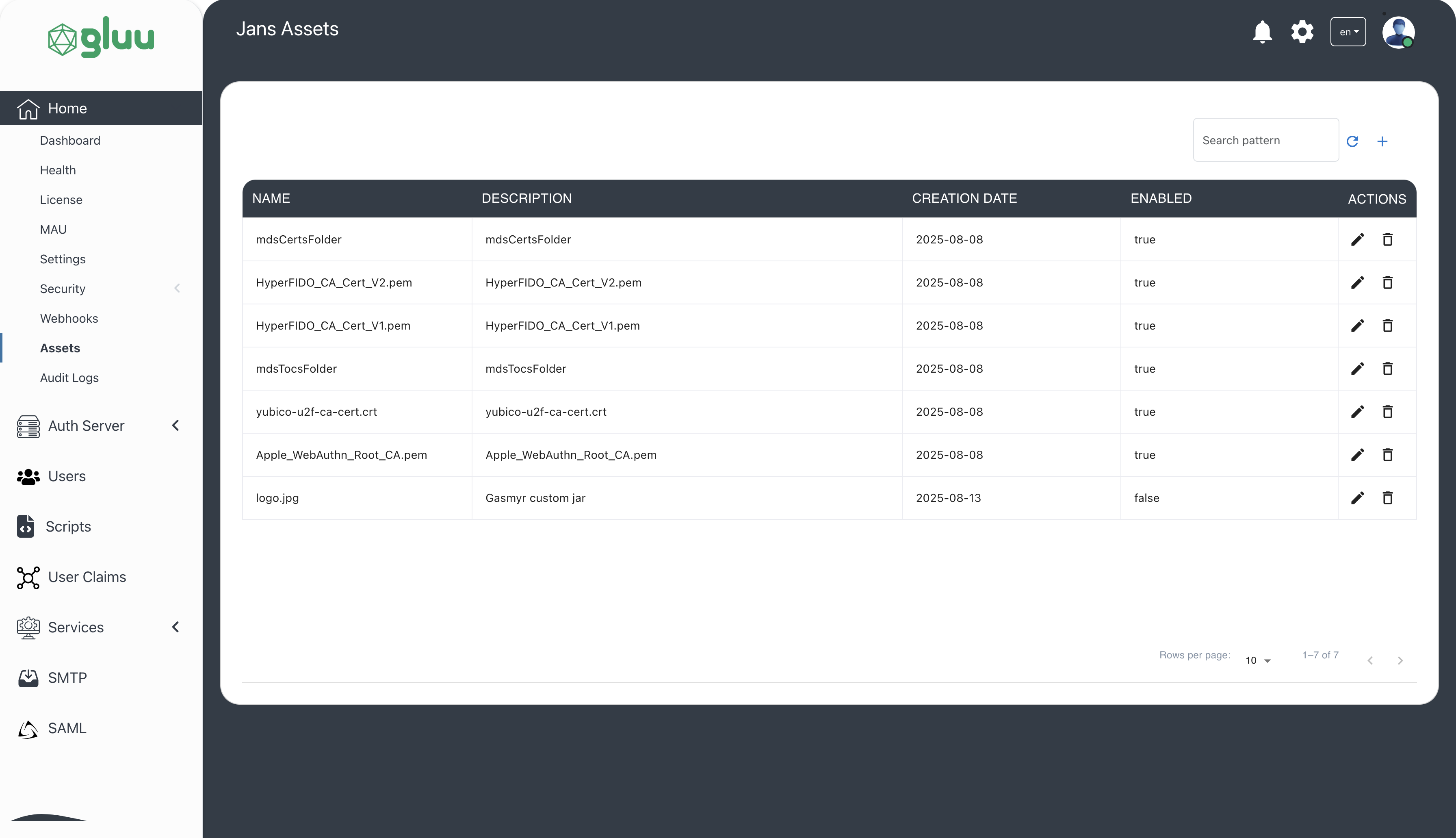Go to the Webhooks page

69,318
